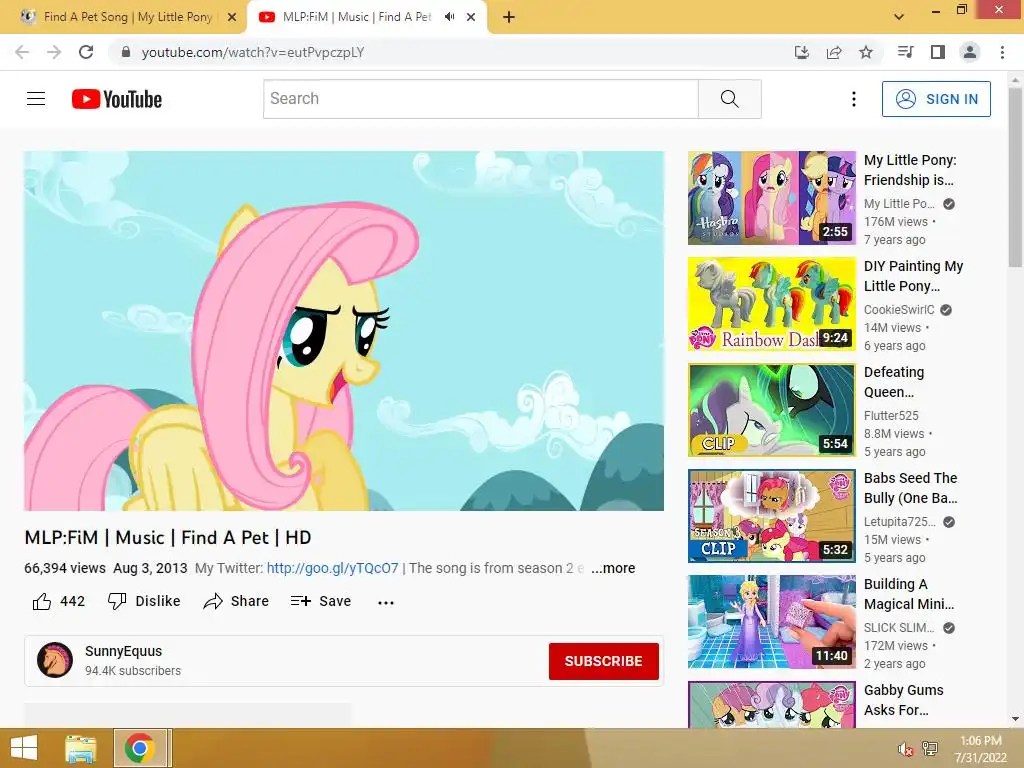This screenshot has height=768, width=1024.
Task: Subscribe to SunnyEquus channel
Action: click(x=603, y=661)
